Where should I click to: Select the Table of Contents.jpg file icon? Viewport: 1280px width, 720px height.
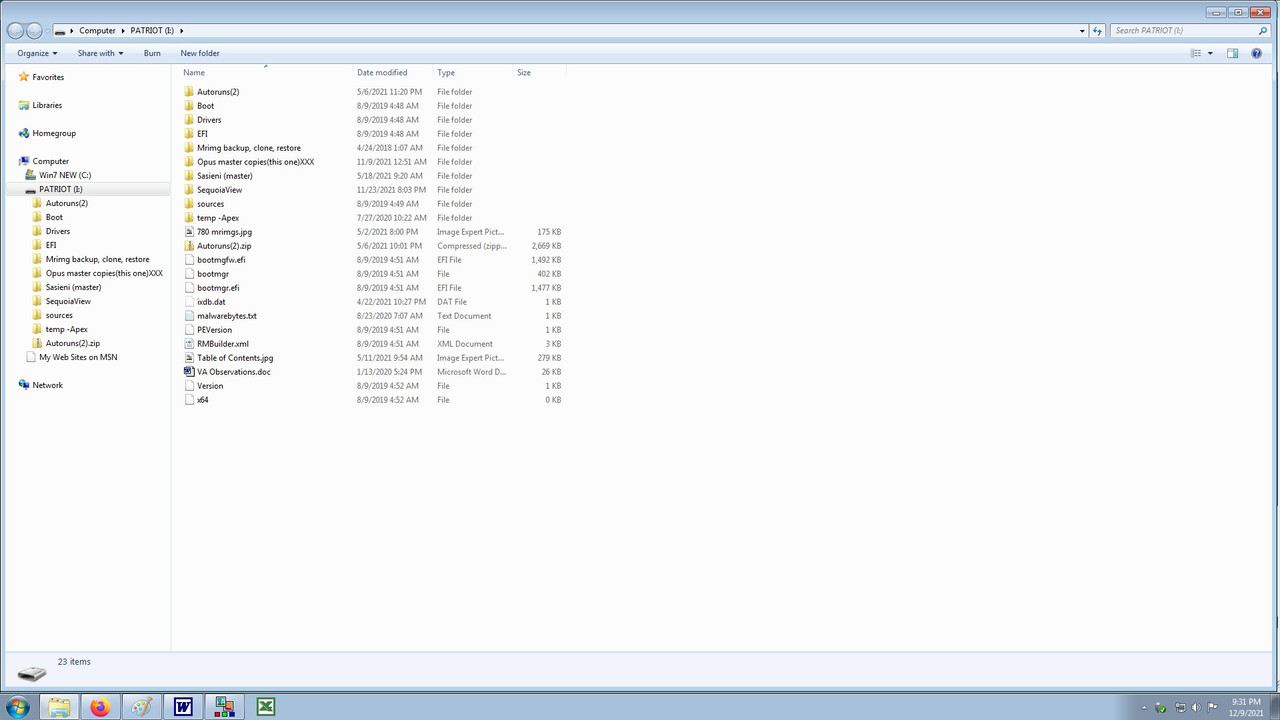189,358
